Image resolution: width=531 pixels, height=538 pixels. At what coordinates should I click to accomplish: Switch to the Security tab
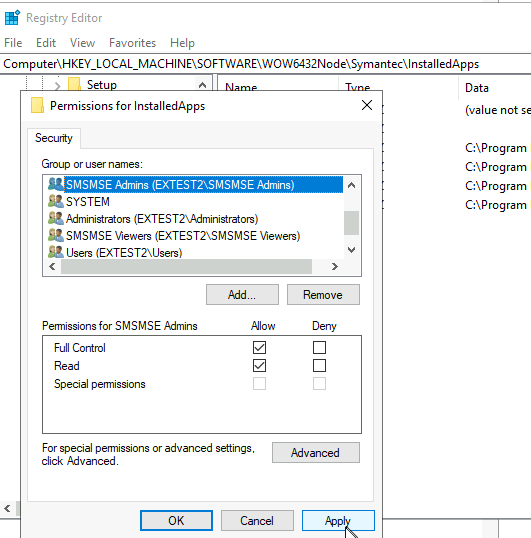point(54,138)
